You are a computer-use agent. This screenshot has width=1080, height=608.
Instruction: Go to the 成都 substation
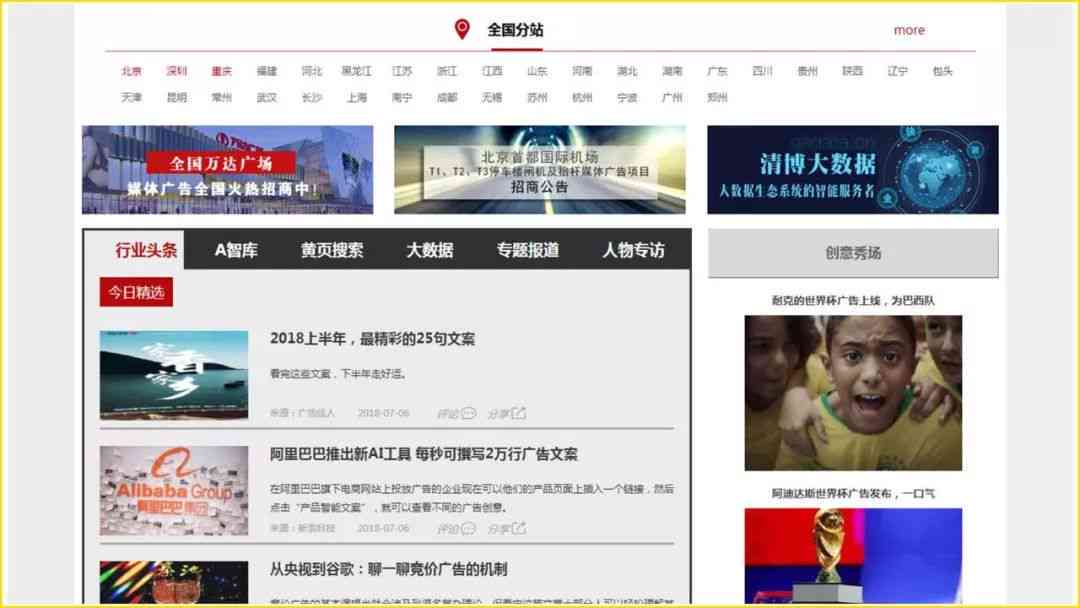pyautogui.click(x=447, y=98)
